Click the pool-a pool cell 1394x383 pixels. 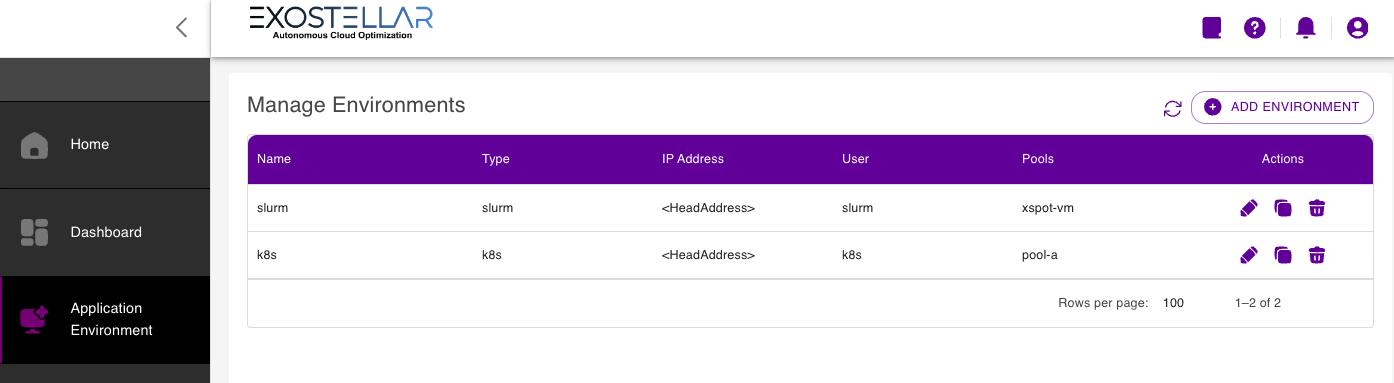[x=1040, y=255]
